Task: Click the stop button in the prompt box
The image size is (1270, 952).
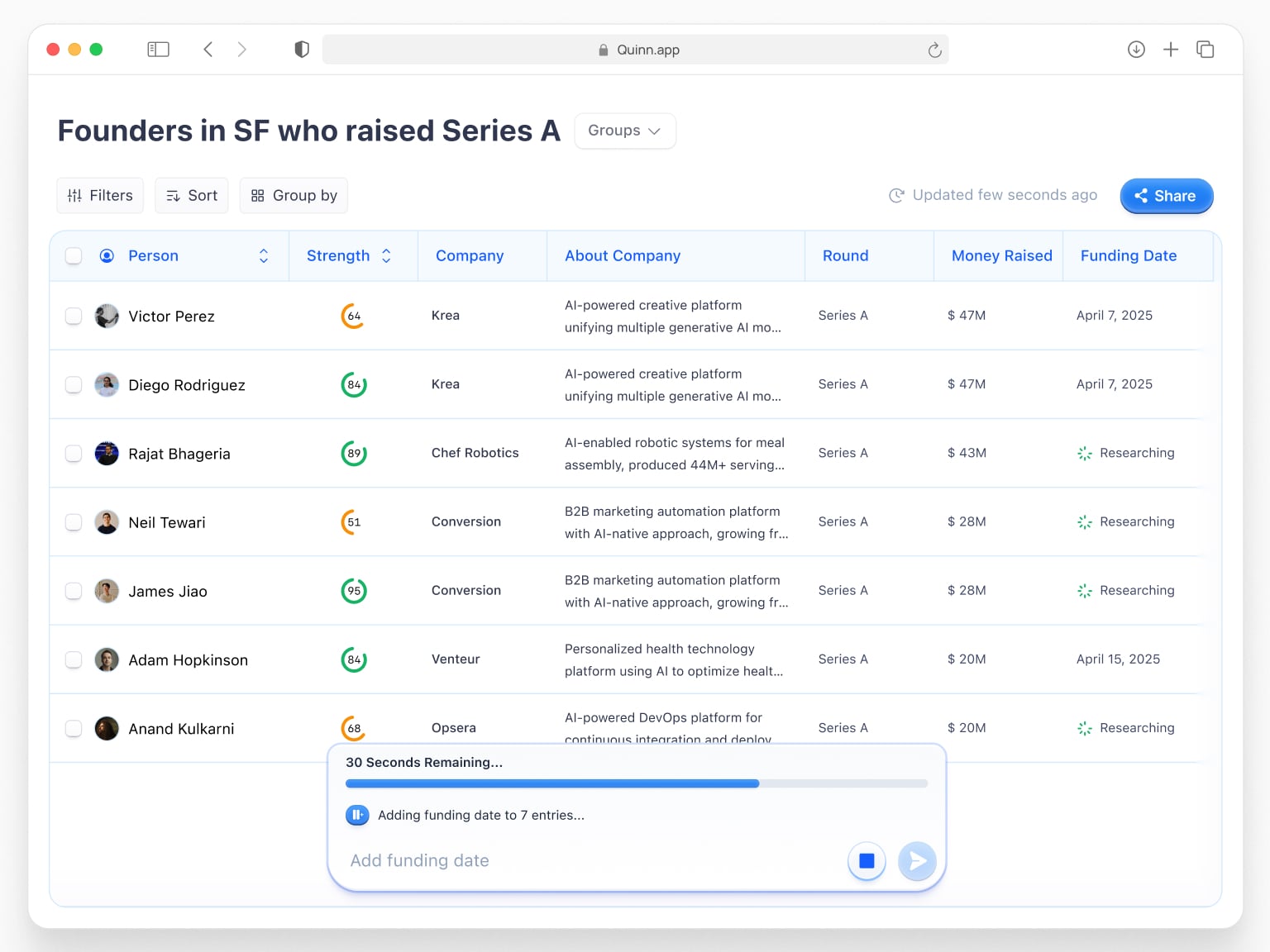Action: click(x=867, y=861)
